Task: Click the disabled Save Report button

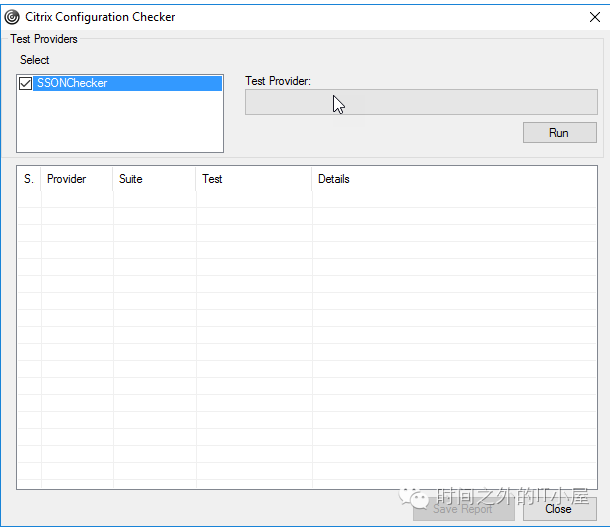Action: pos(463,509)
